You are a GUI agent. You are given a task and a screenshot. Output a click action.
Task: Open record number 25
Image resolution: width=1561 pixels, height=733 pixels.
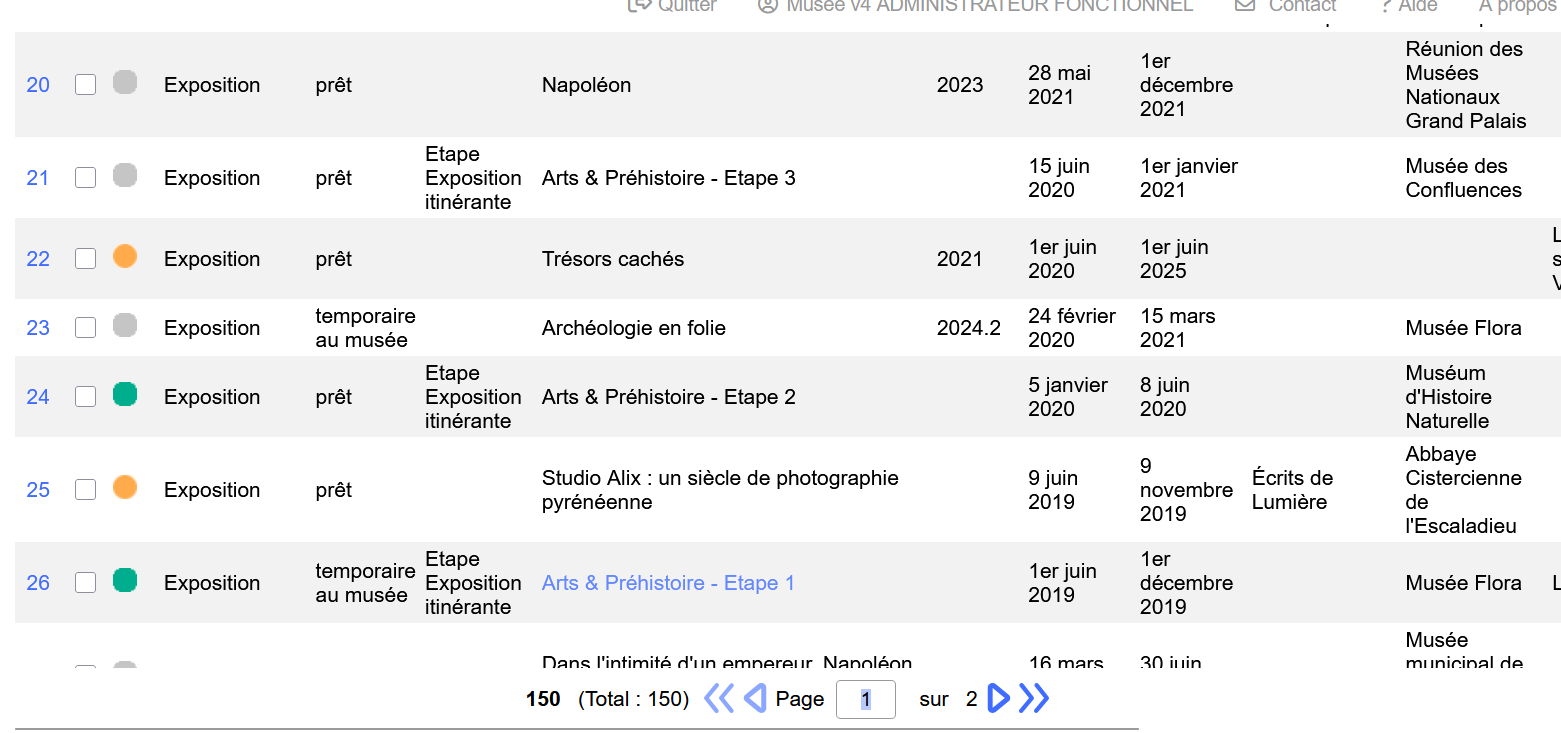[38, 490]
